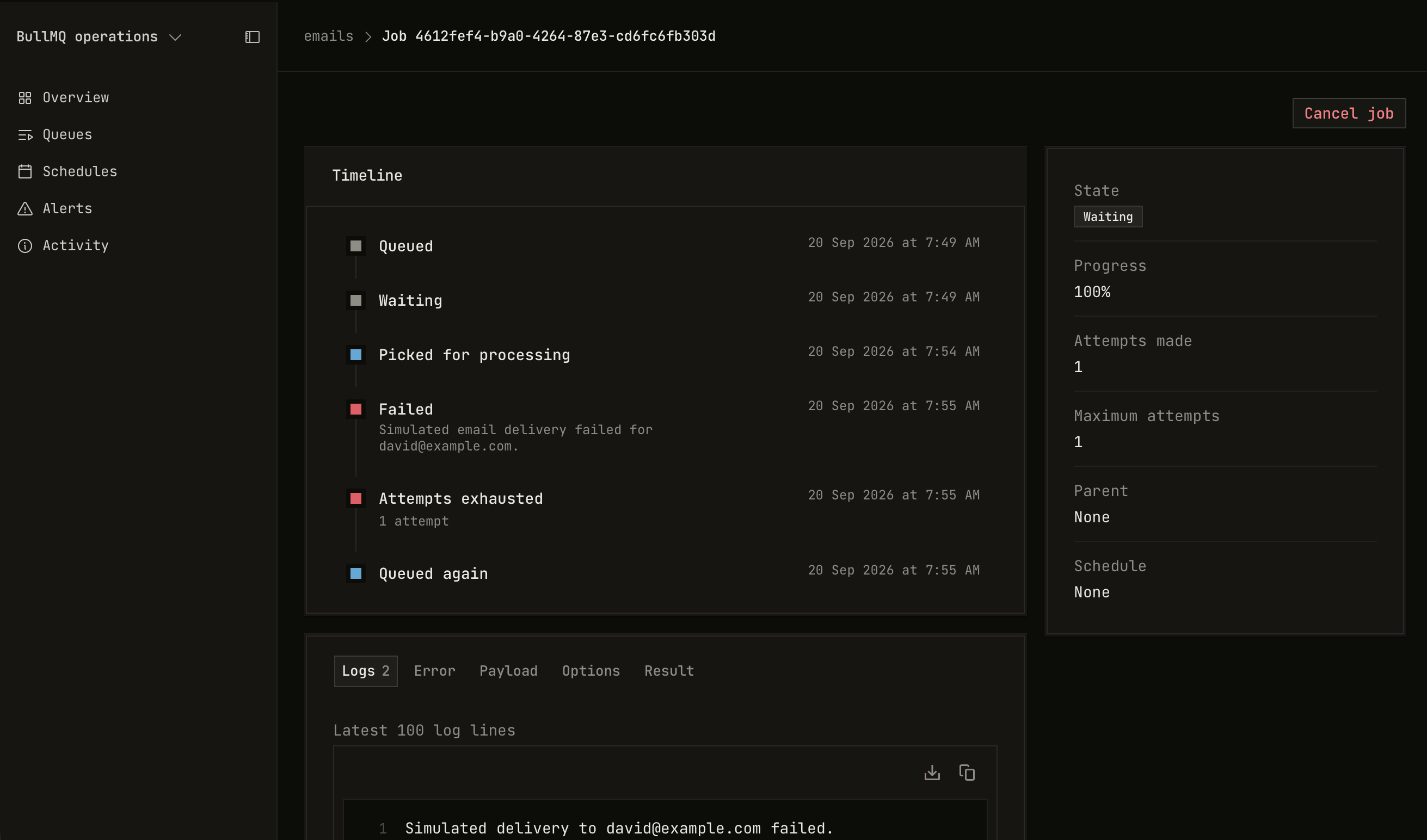Click the Latest 100 log lines label
Screen dimensions: 1427x840
tap(424, 731)
